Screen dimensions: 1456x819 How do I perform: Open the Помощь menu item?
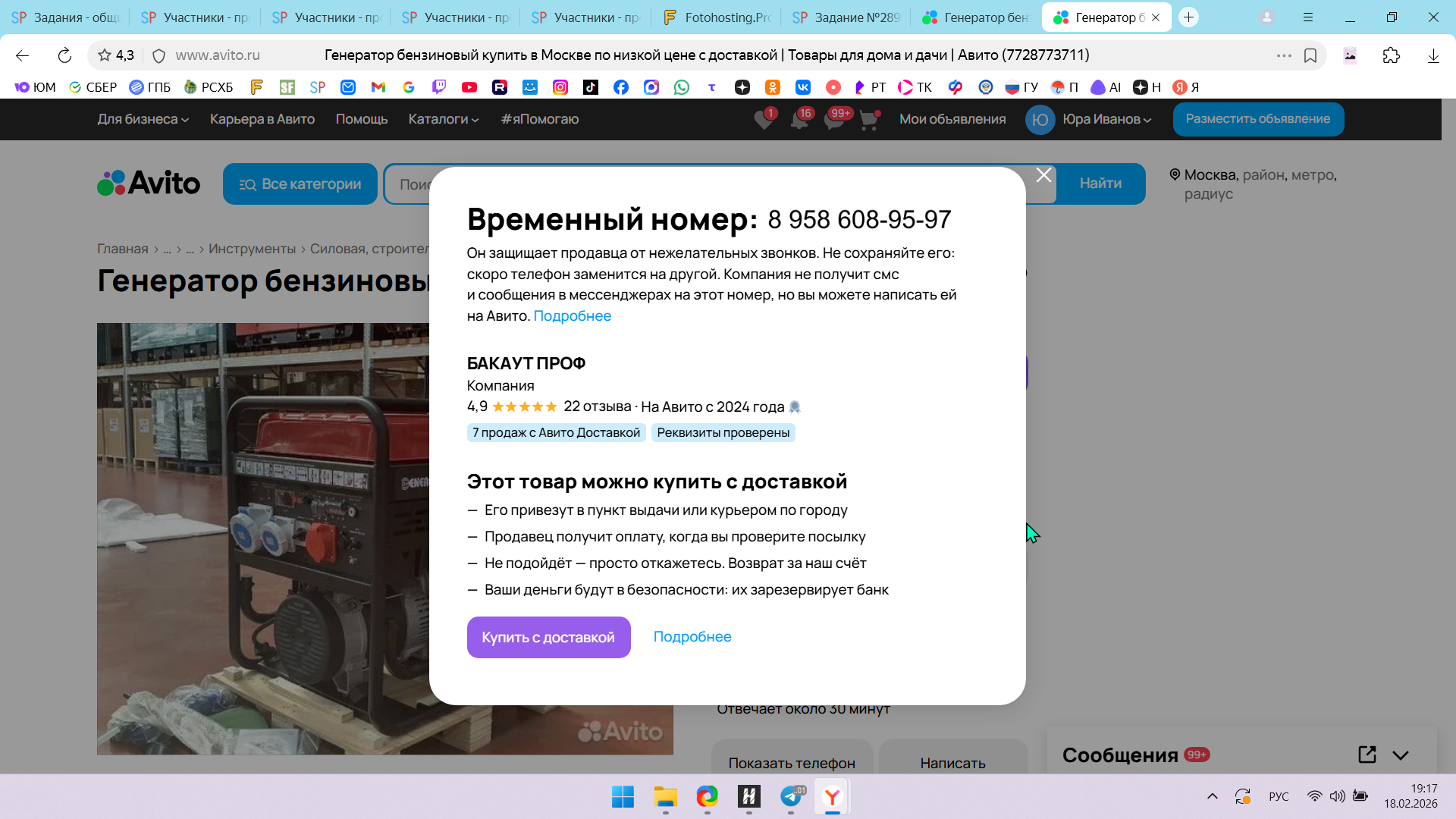[361, 119]
